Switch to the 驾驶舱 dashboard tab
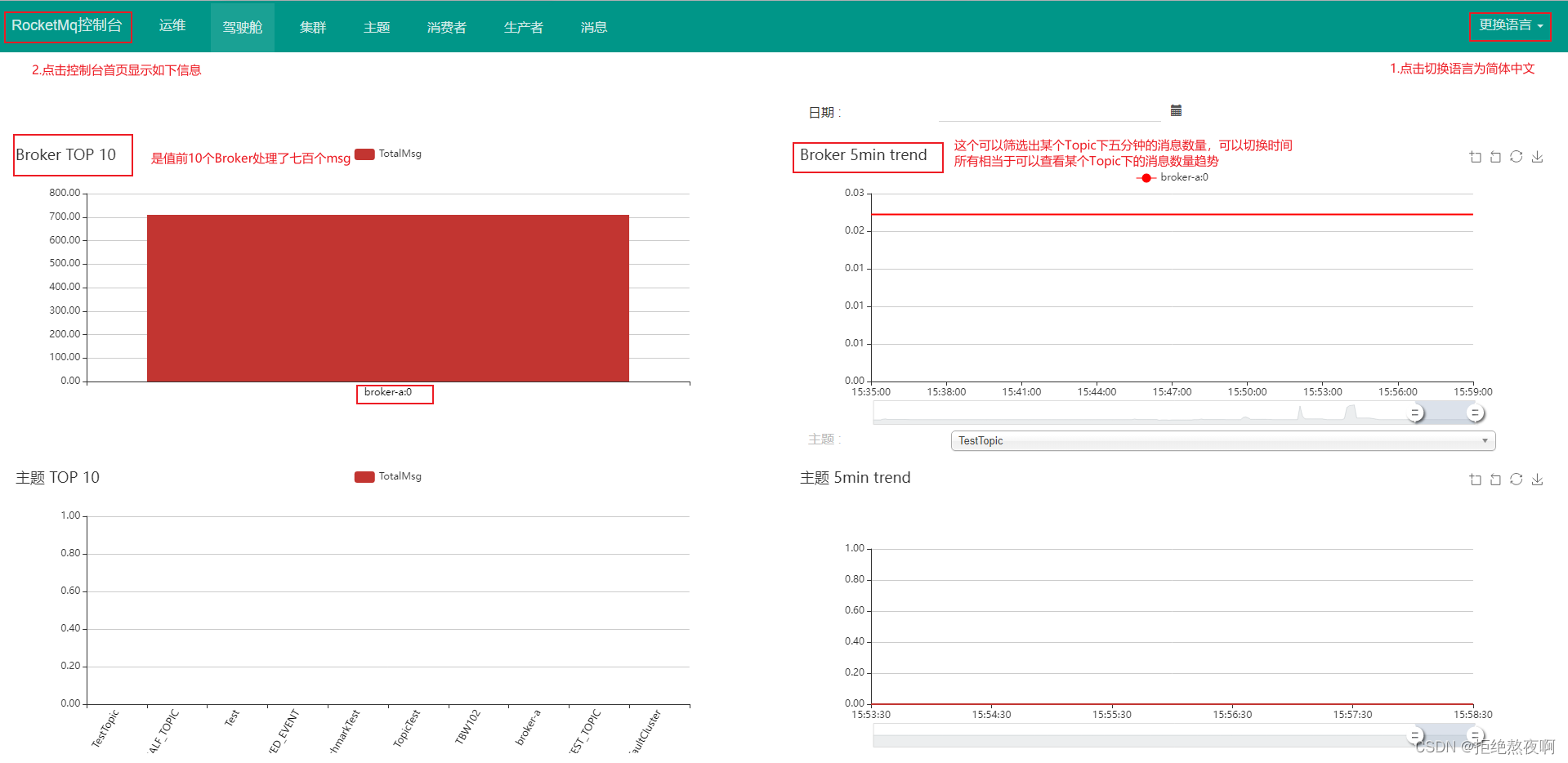Image resolution: width=1568 pixels, height=763 pixels. click(x=243, y=27)
